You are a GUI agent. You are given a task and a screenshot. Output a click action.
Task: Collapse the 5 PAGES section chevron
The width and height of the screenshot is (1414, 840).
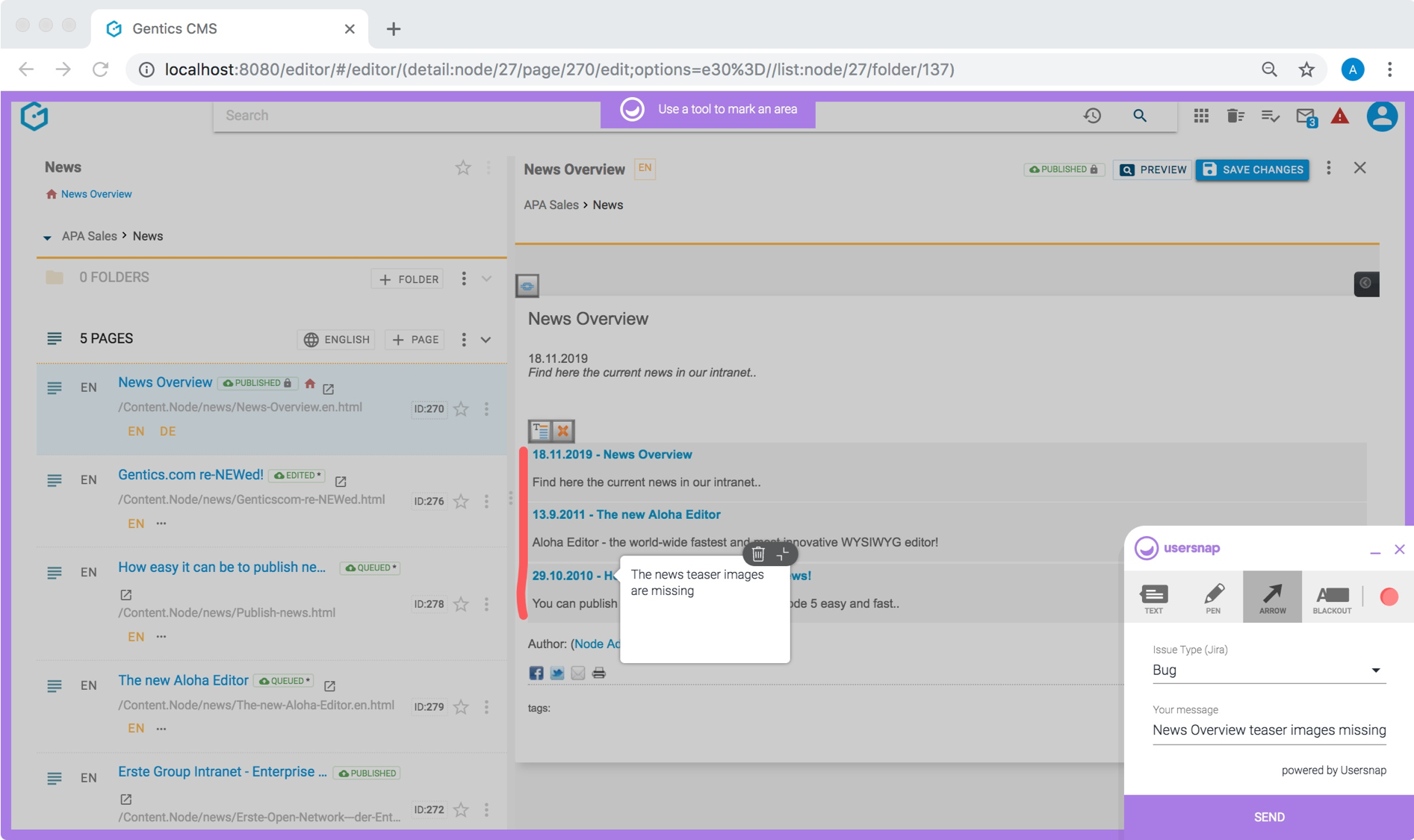pyautogui.click(x=486, y=340)
